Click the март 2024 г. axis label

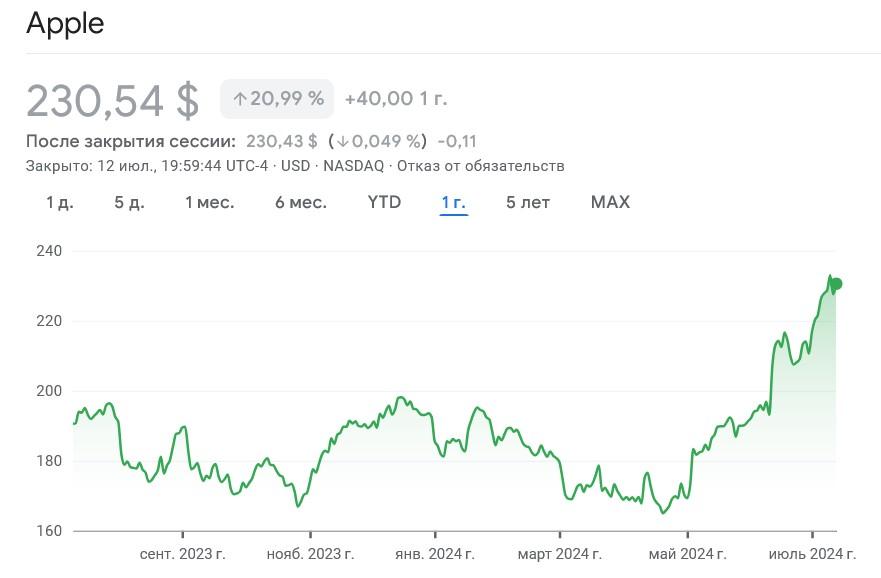pyautogui.click(x=560, y=554)
